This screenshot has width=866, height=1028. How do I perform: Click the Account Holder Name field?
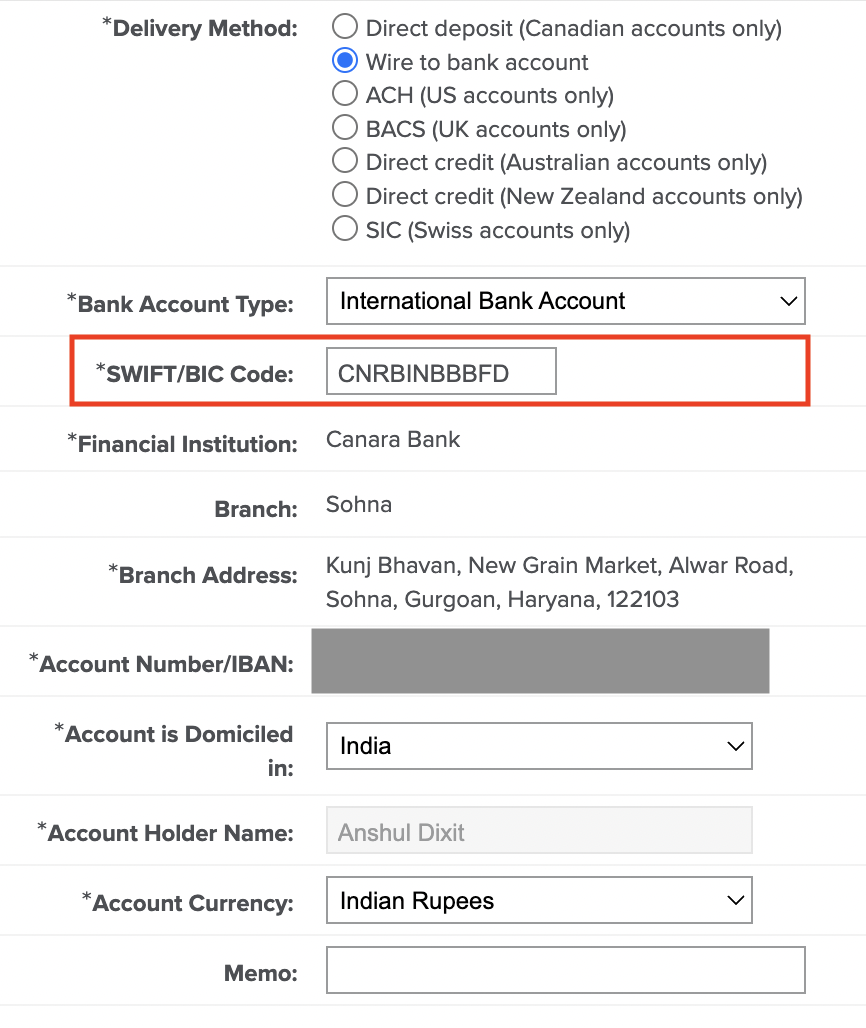click(538, 832)
